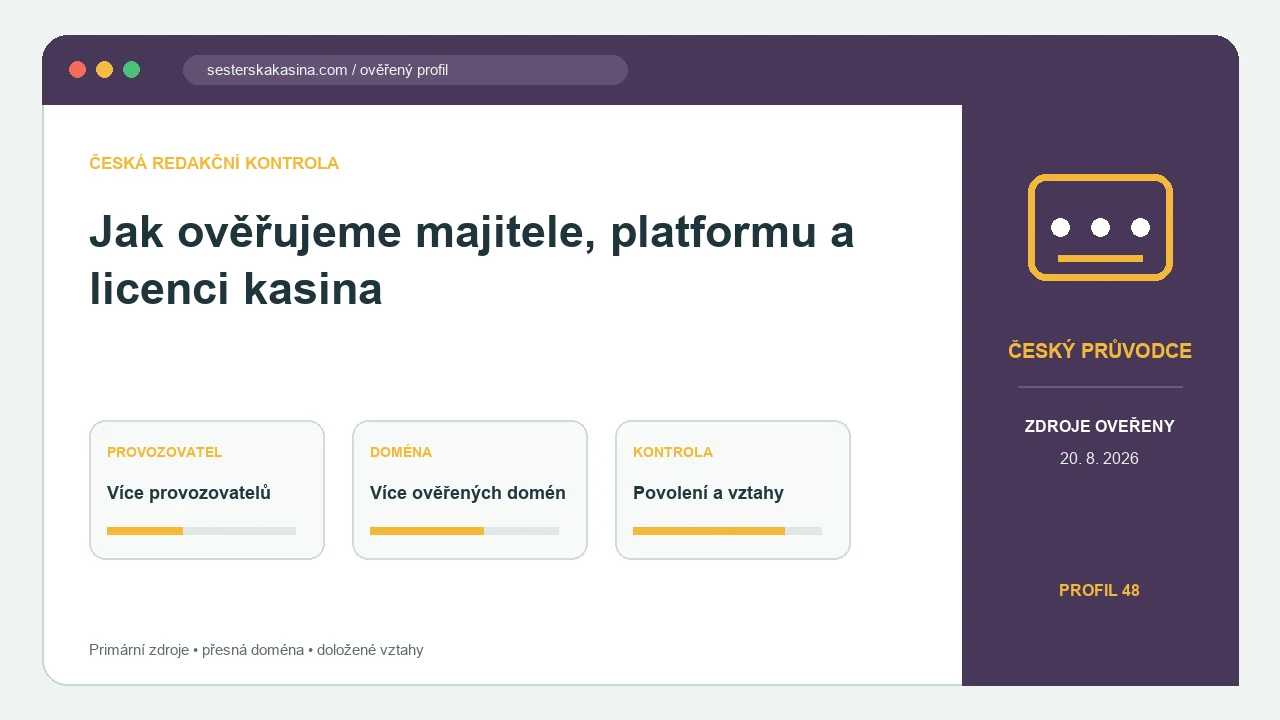Image resolution: width=1280 pixels, height=720 pixels.
Task: Click the text Více ověřených domén
Action: point(468,493)
